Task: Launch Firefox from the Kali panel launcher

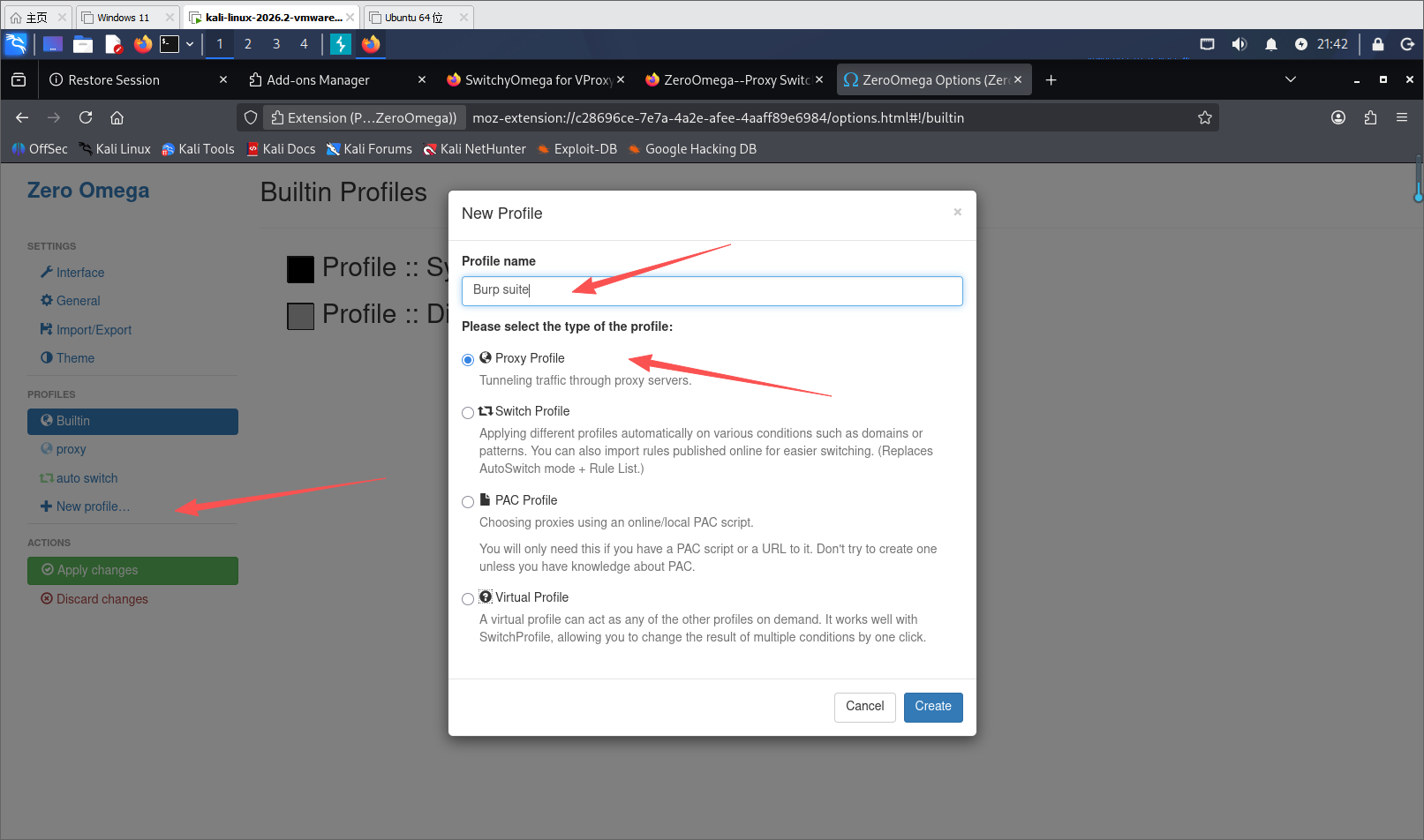Action: tap(142, 44)
